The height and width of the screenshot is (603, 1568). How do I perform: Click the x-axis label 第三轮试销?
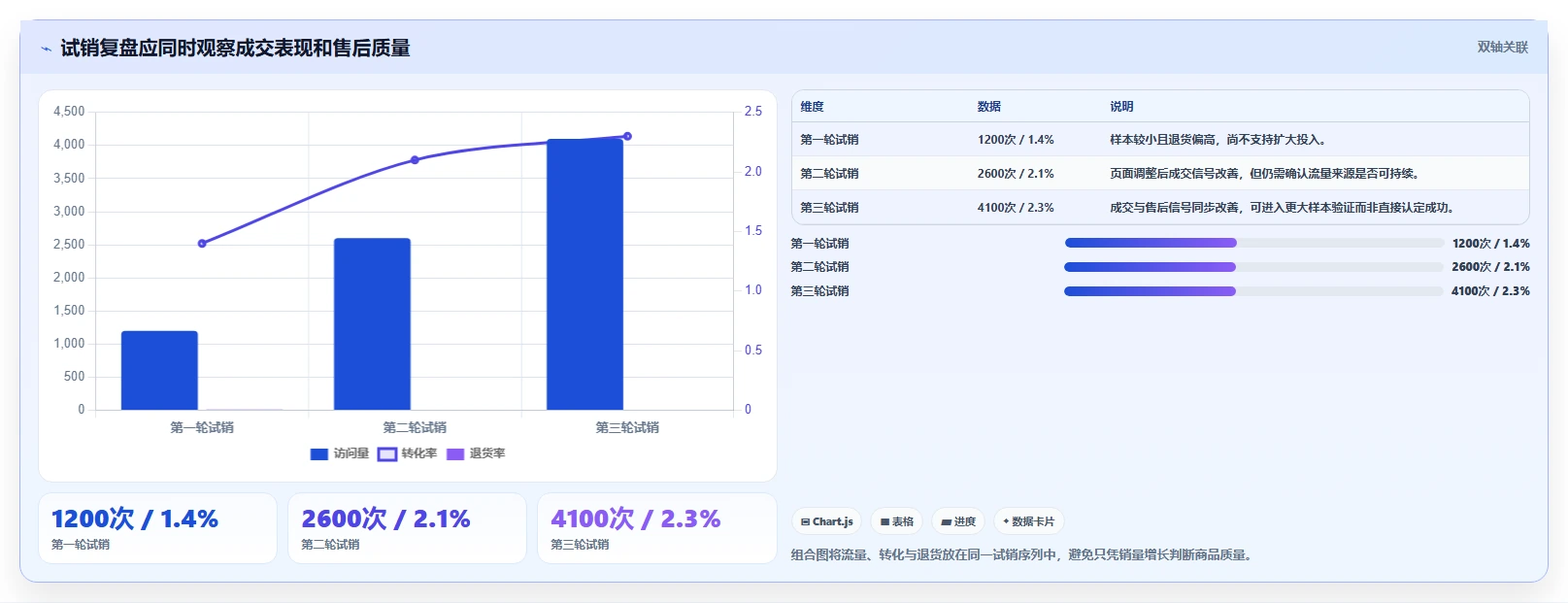[x=627, y=427]
